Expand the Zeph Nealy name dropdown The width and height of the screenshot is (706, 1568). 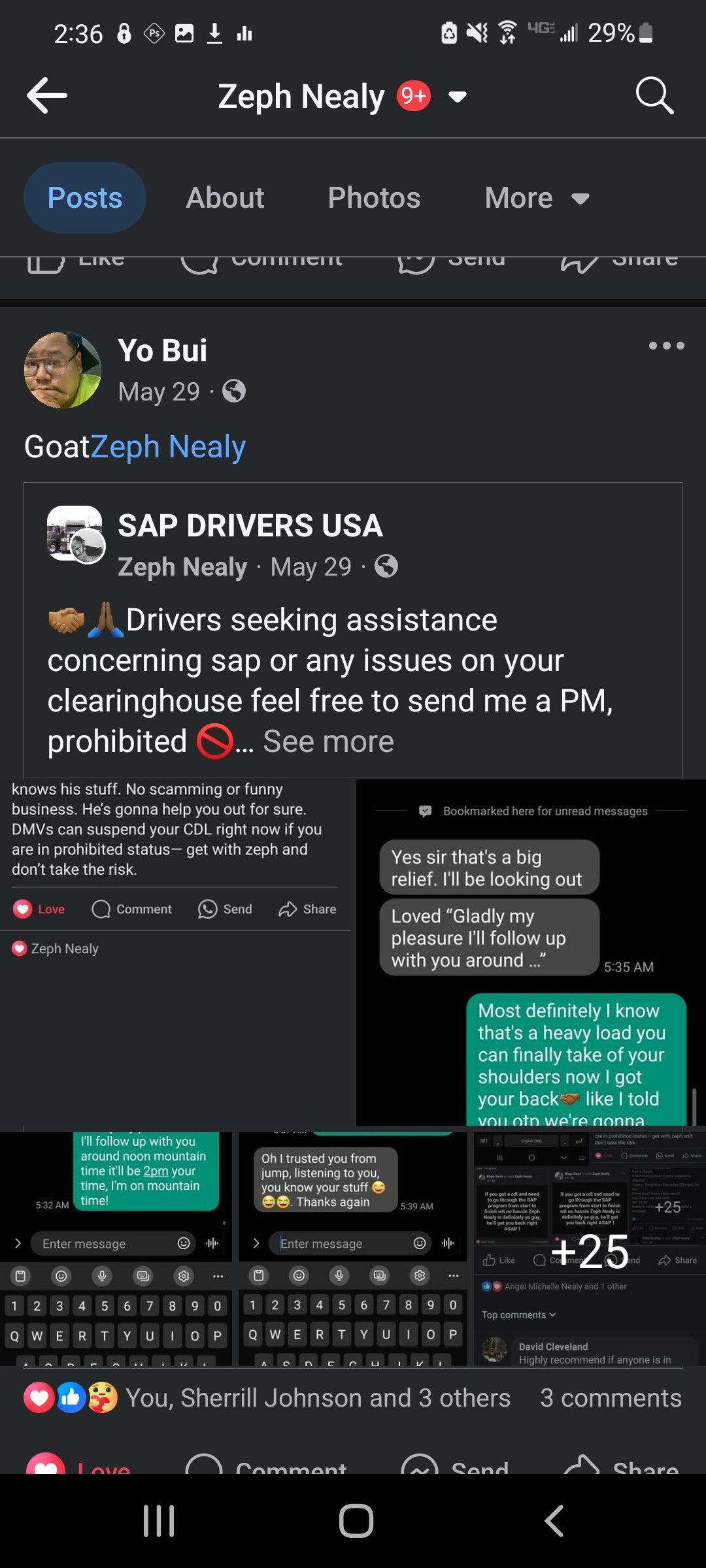[458, 97]
